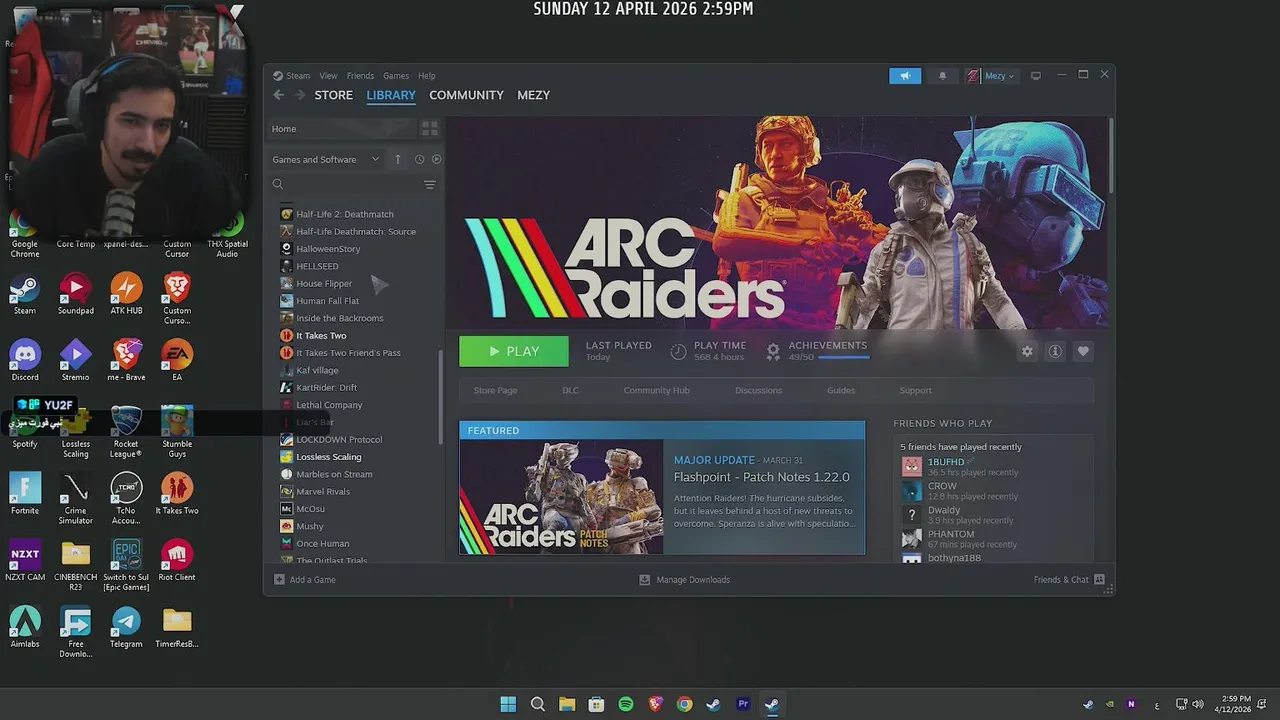Open friend PHANTOM's entry
1280x720 pixels.
point(950,534)
